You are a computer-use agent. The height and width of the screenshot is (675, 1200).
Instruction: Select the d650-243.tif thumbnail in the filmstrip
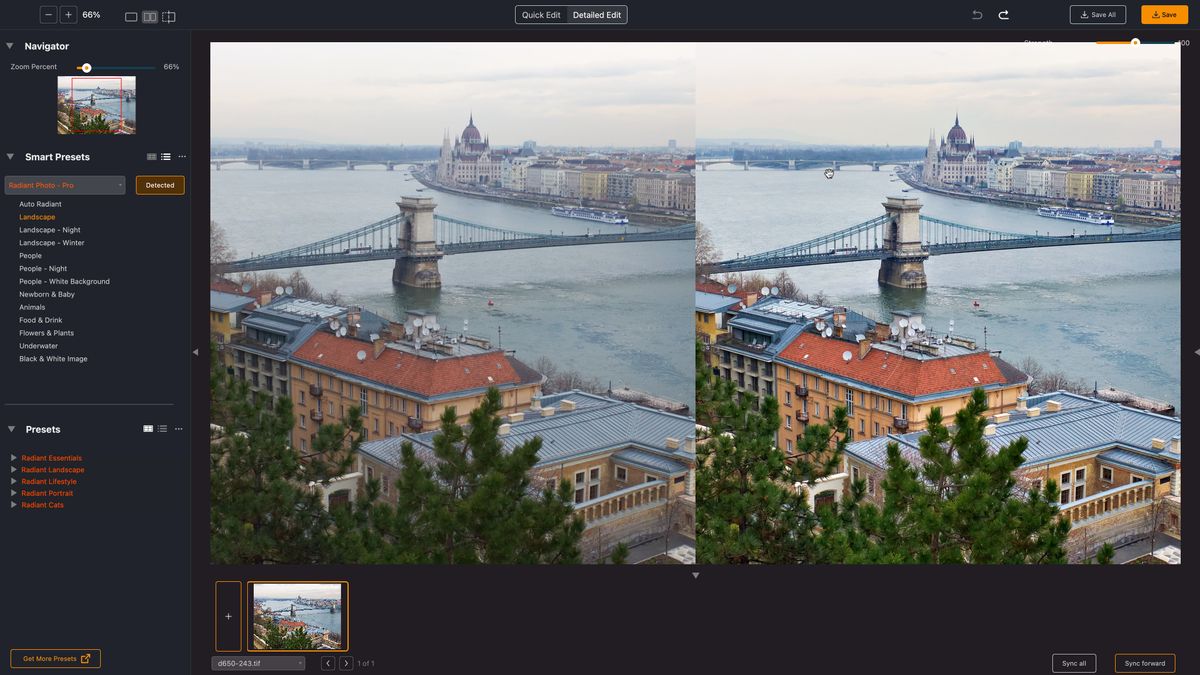[296, 614]
